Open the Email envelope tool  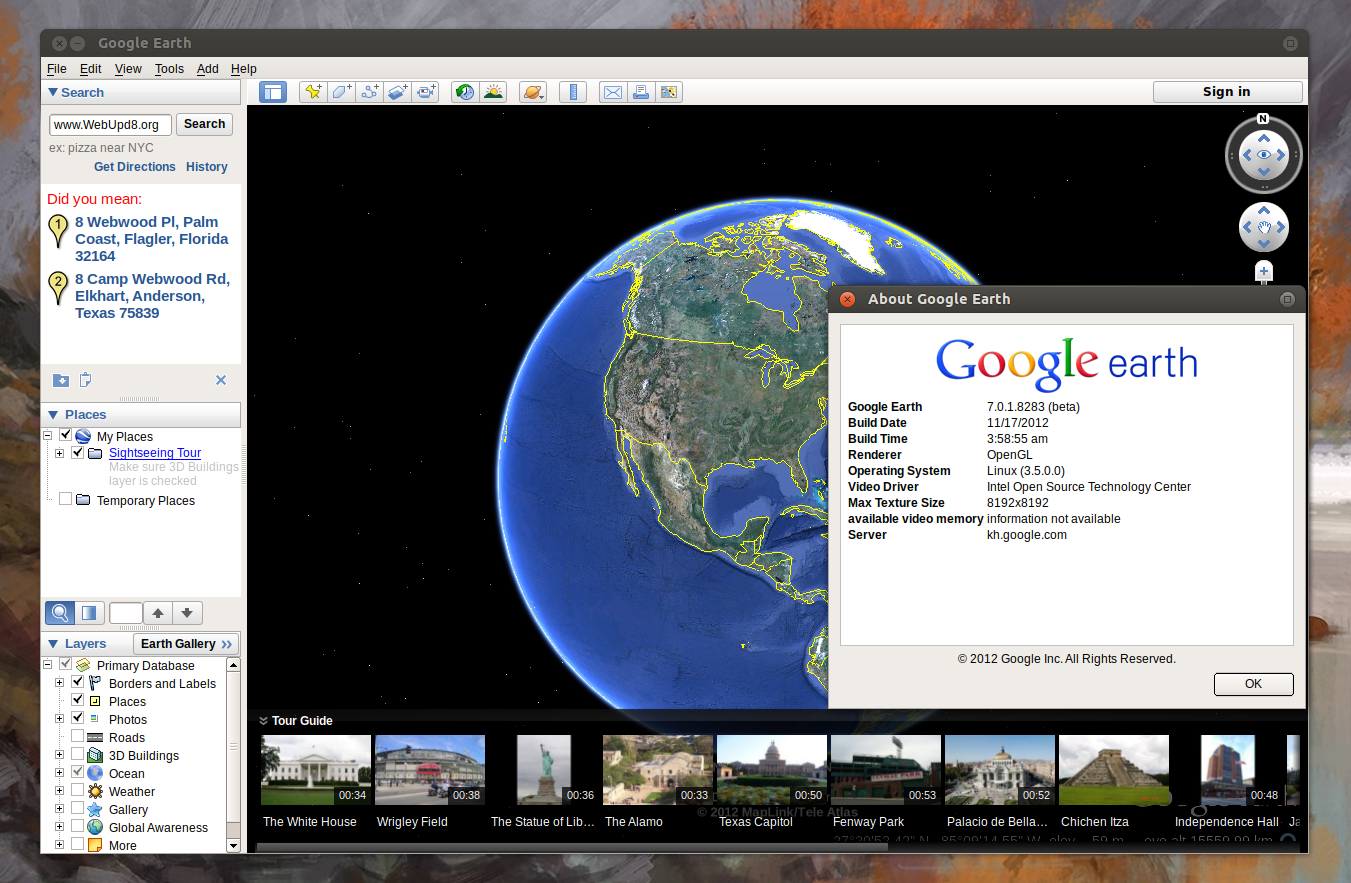click(613, 92)
